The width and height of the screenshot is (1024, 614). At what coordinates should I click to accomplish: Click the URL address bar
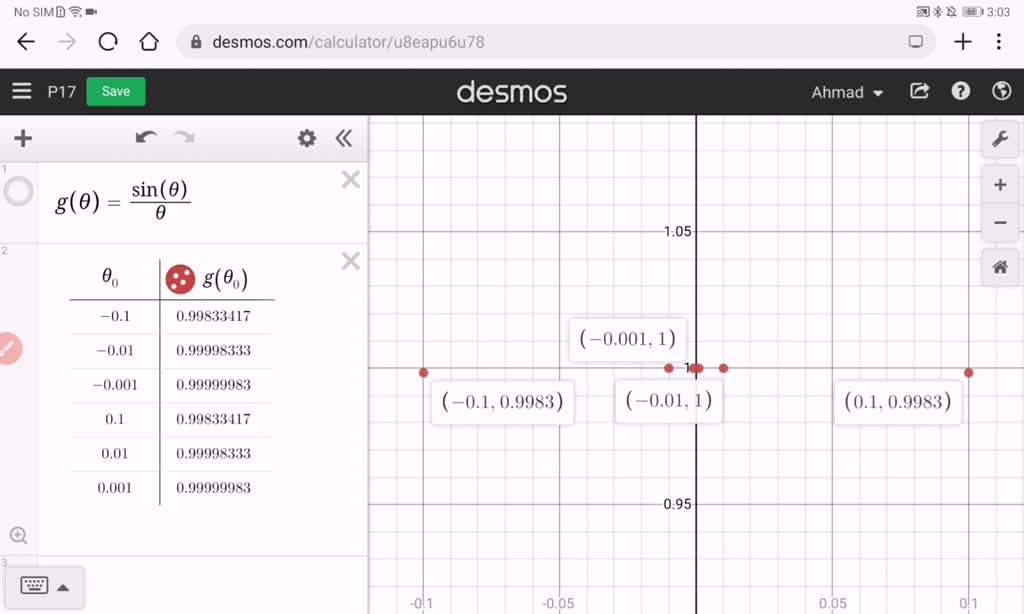pyautogui.click(x=555, y=42)
